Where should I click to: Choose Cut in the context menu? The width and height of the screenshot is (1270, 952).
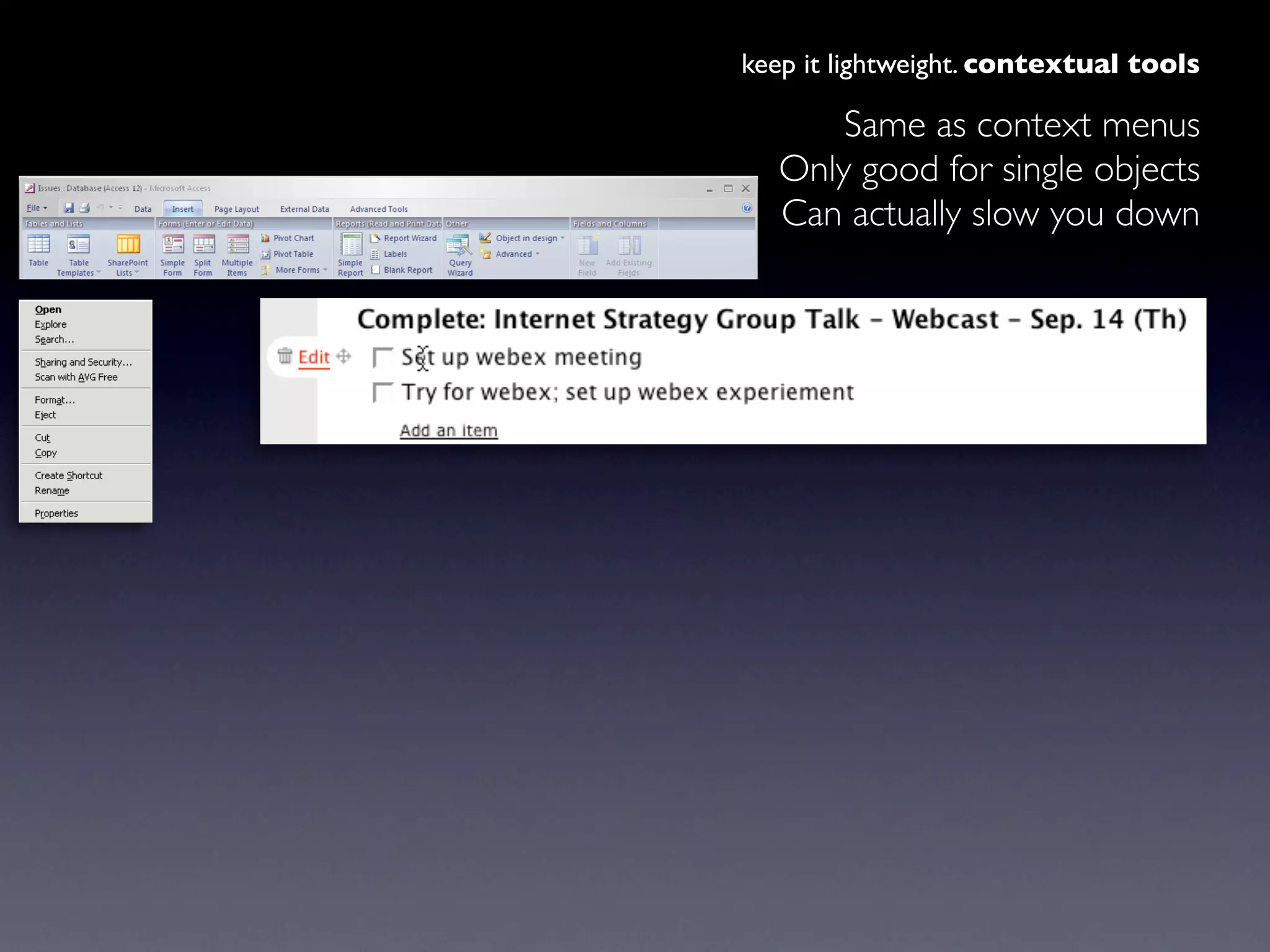click(x=86, y=438)
